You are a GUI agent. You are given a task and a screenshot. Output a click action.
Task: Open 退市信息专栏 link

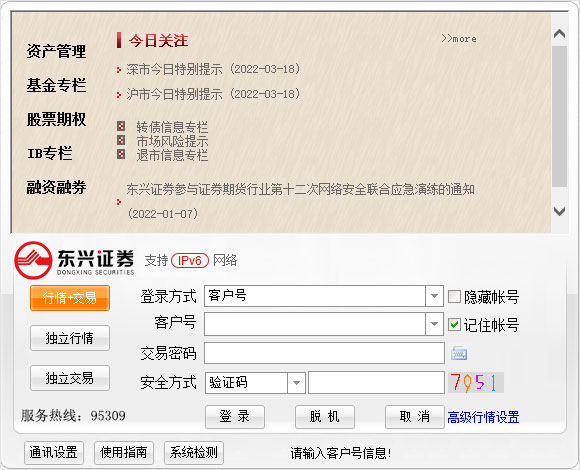click(172, 155)
